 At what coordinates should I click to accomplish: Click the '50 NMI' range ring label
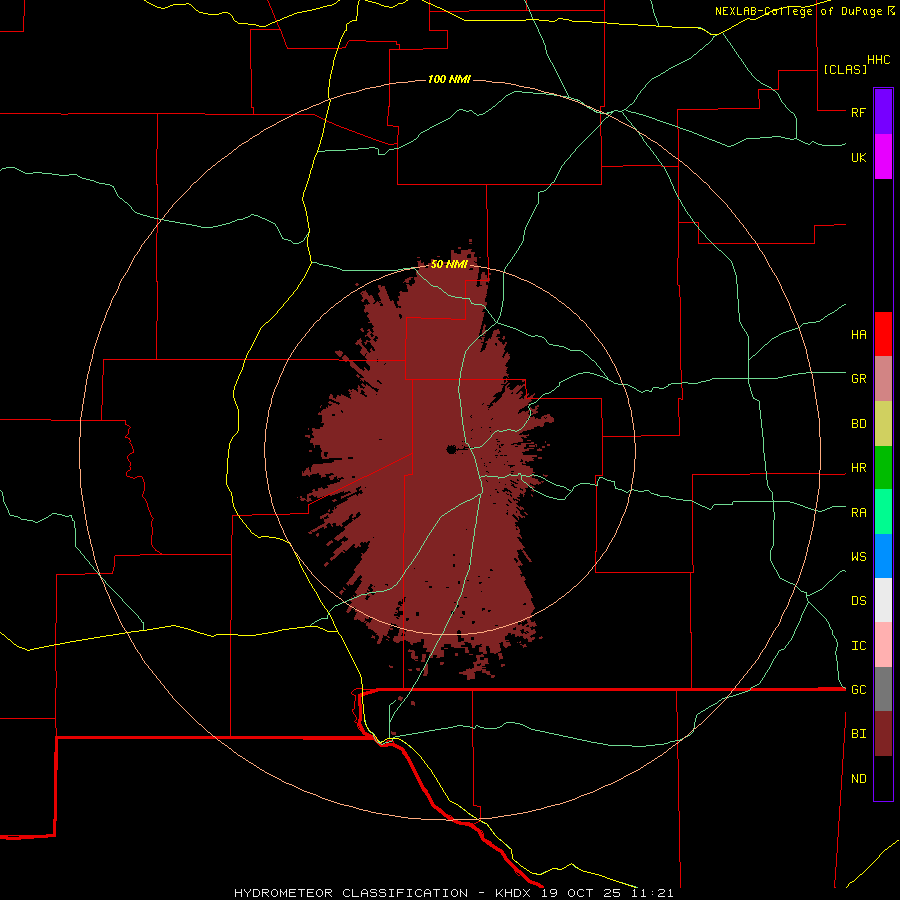pos(449,264)
